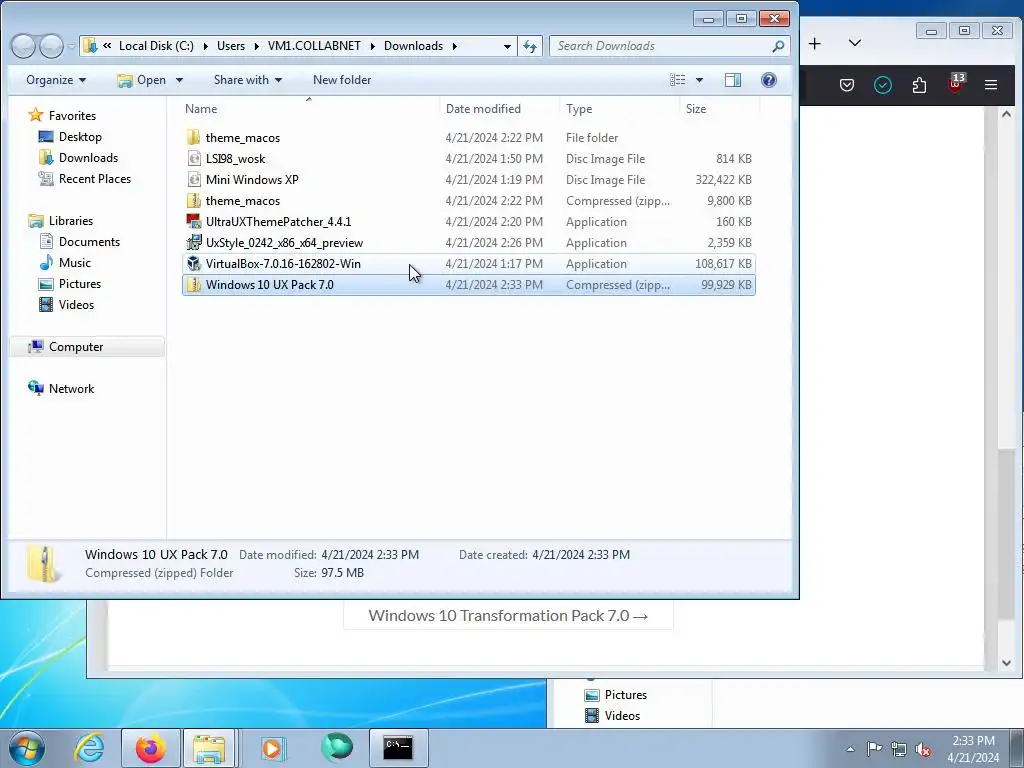1024x768 pixels.
Task: Open the address bar history dropdown
Action: (x=507, y=46)
